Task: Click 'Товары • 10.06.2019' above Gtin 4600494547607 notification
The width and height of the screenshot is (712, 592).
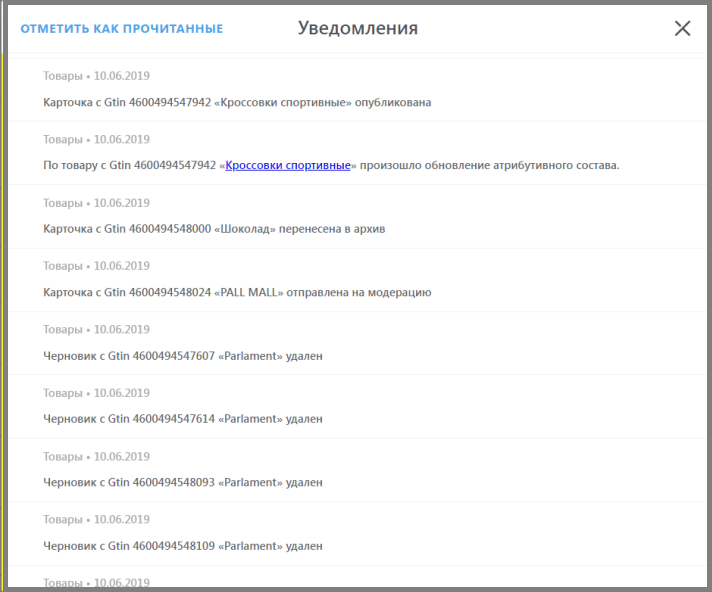Action: pos(96,330)
